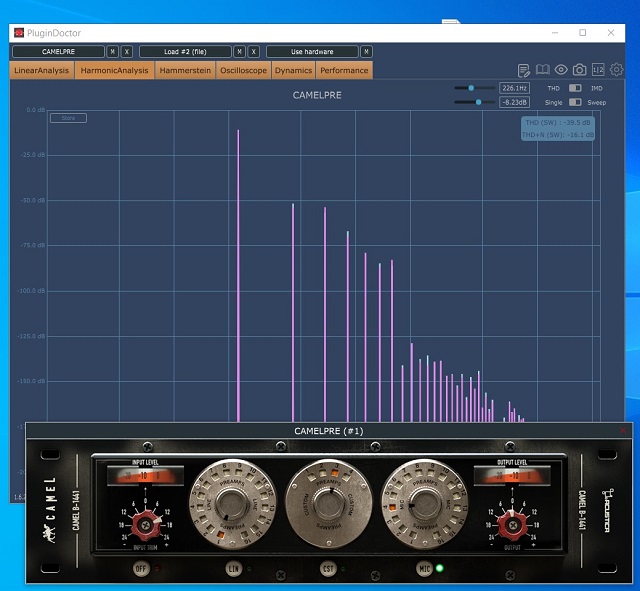Toggle the Single / Sweep switch

(575, 102)
